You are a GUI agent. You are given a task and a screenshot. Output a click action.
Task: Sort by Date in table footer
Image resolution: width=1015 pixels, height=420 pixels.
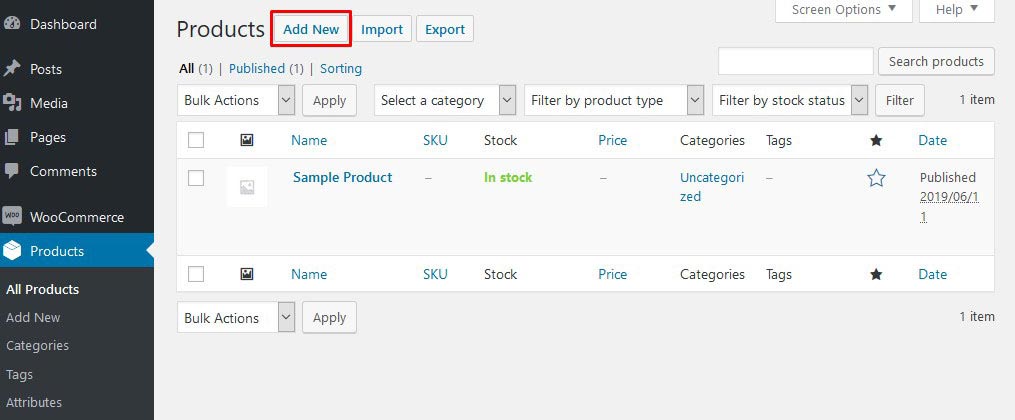(x=933, y=274)
